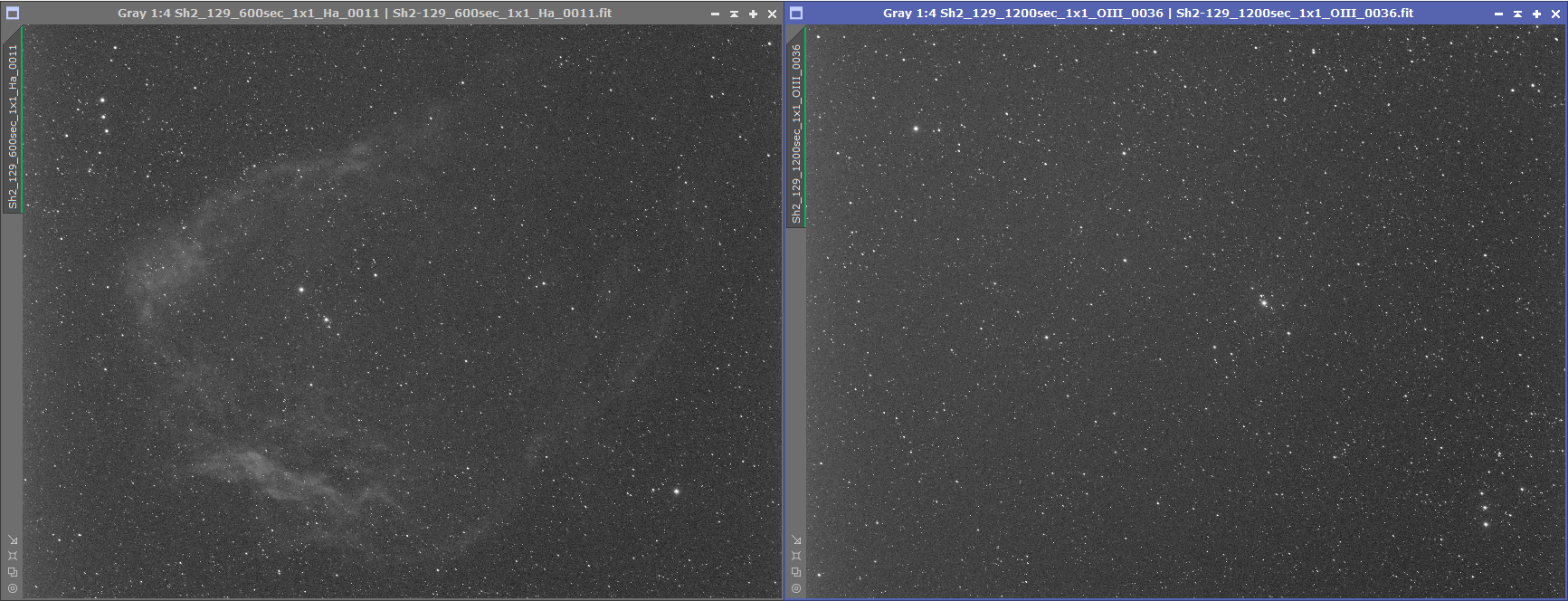The width and height of the screenshot is (1568, 601).
Task: Click the Ha_0011.fit window title text
Action: 365,14
